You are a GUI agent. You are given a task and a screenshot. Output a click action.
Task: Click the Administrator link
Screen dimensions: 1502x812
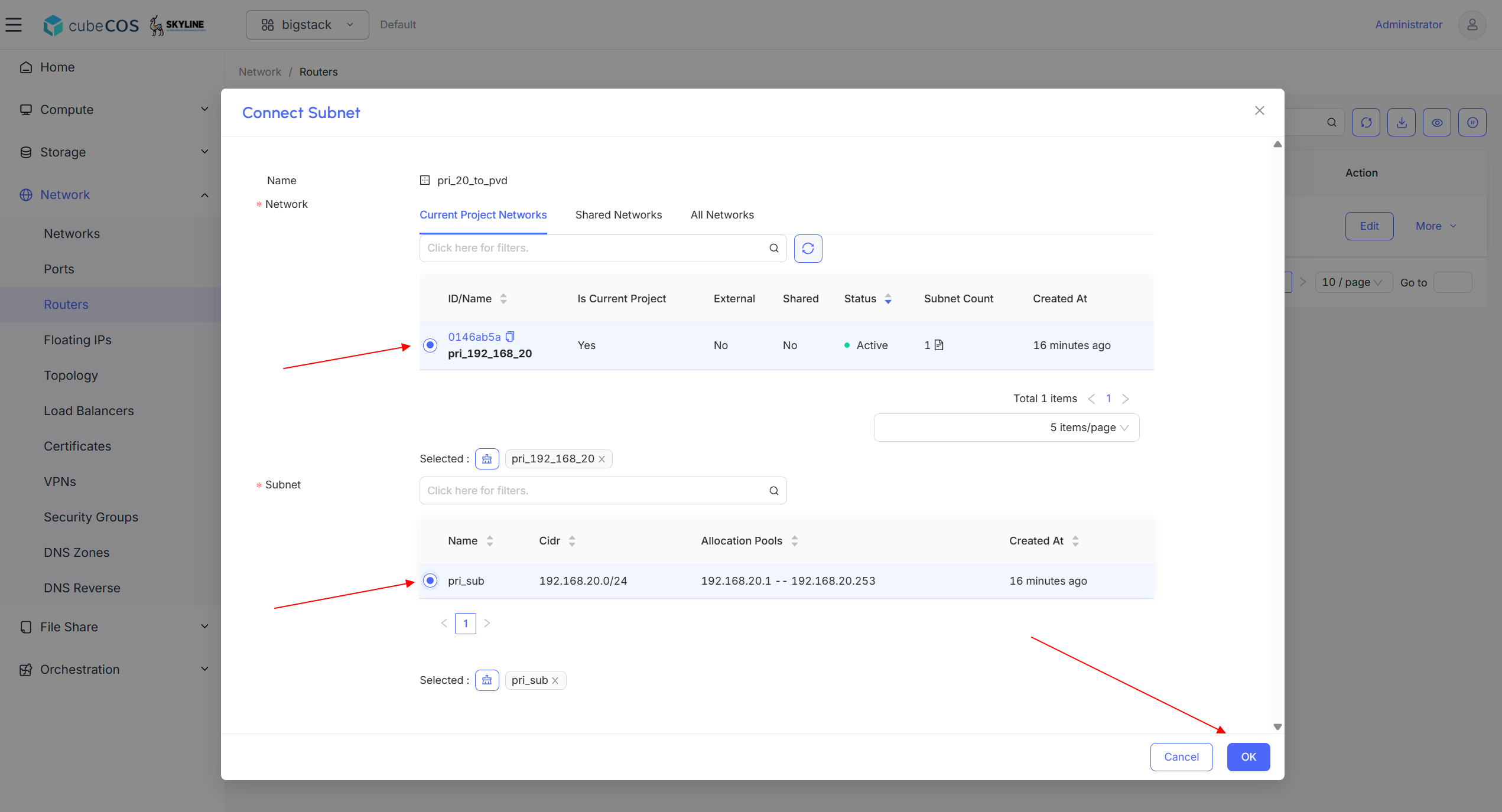click(1409, 25)
